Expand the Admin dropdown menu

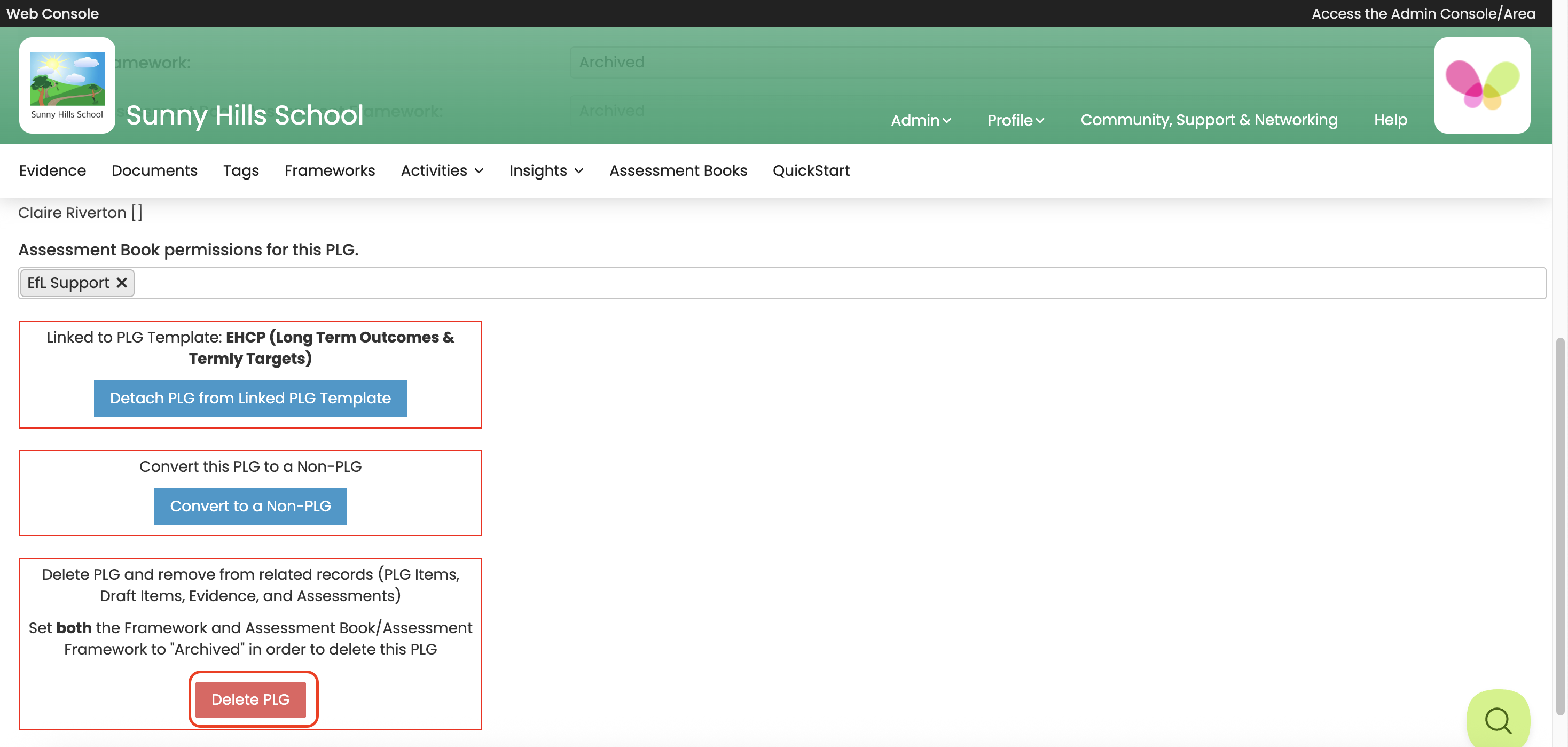tap(920, 120)
